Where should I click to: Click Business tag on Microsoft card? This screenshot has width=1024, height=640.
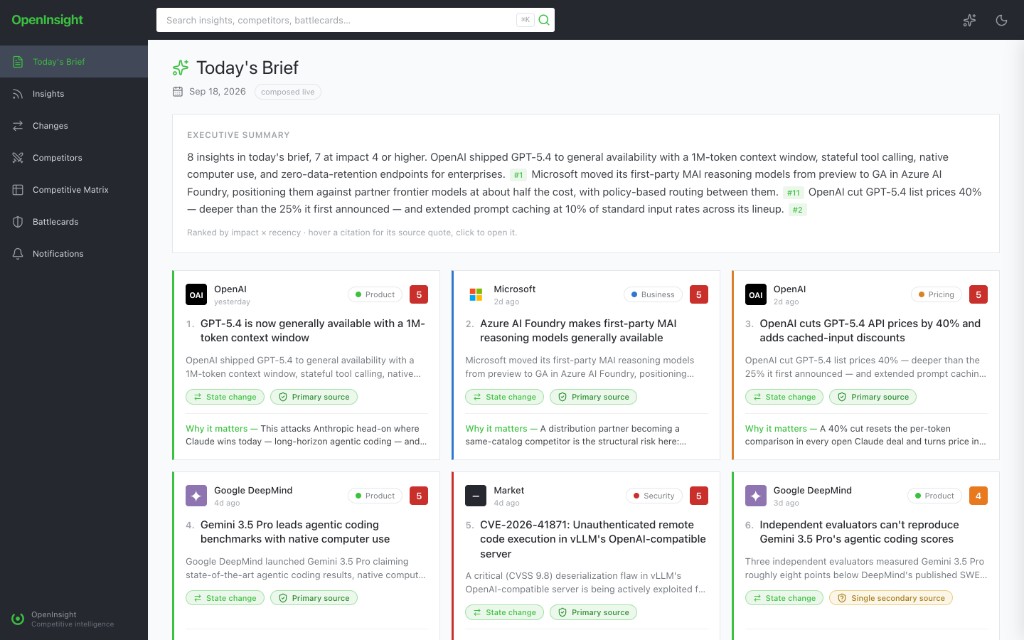(653, 295)
